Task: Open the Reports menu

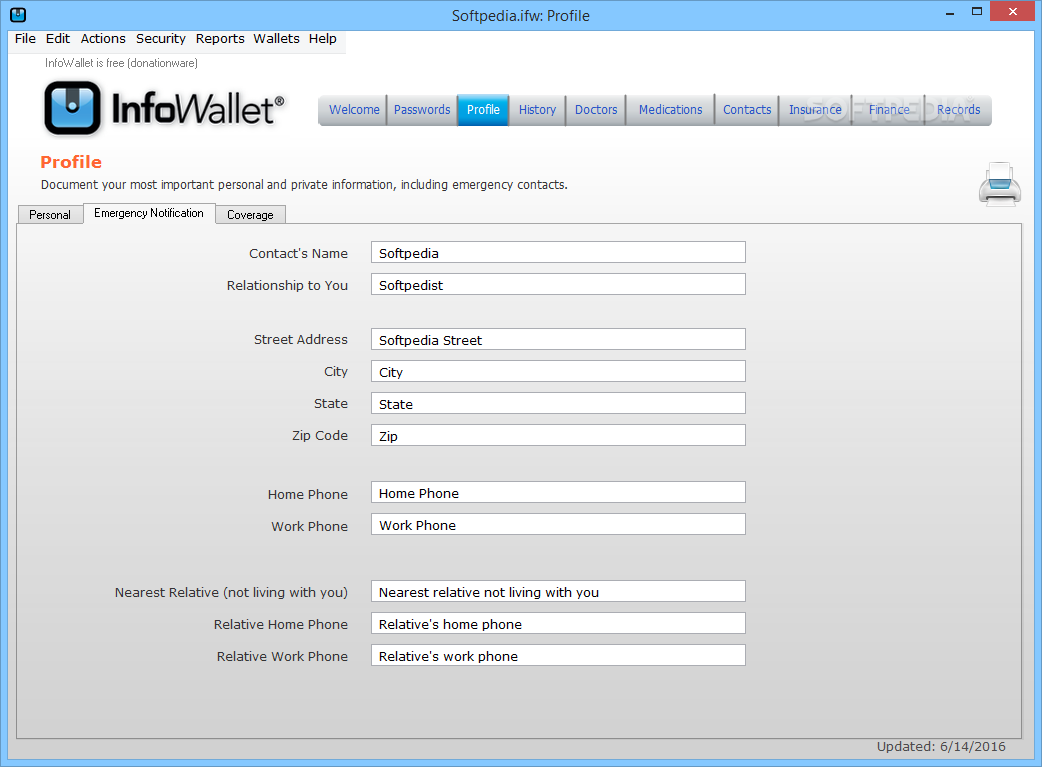Action: point(220,39)
